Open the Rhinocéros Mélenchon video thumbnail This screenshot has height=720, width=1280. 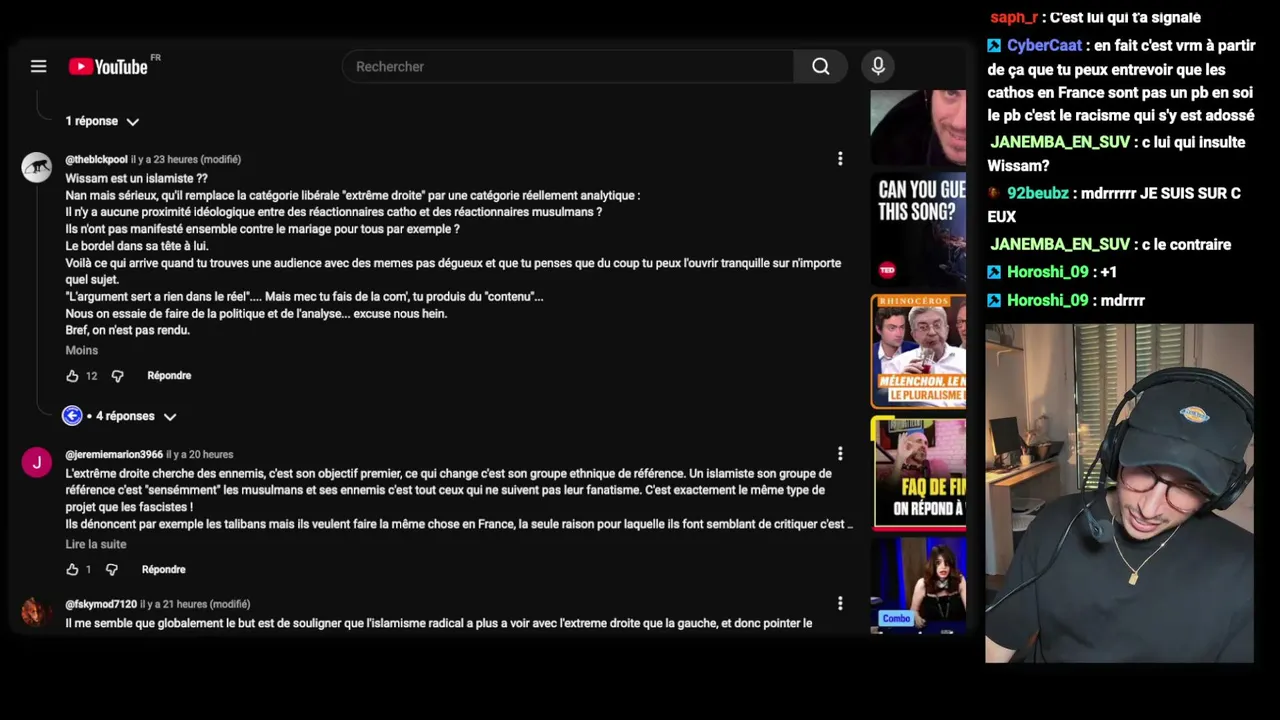(x=918, y=350)
